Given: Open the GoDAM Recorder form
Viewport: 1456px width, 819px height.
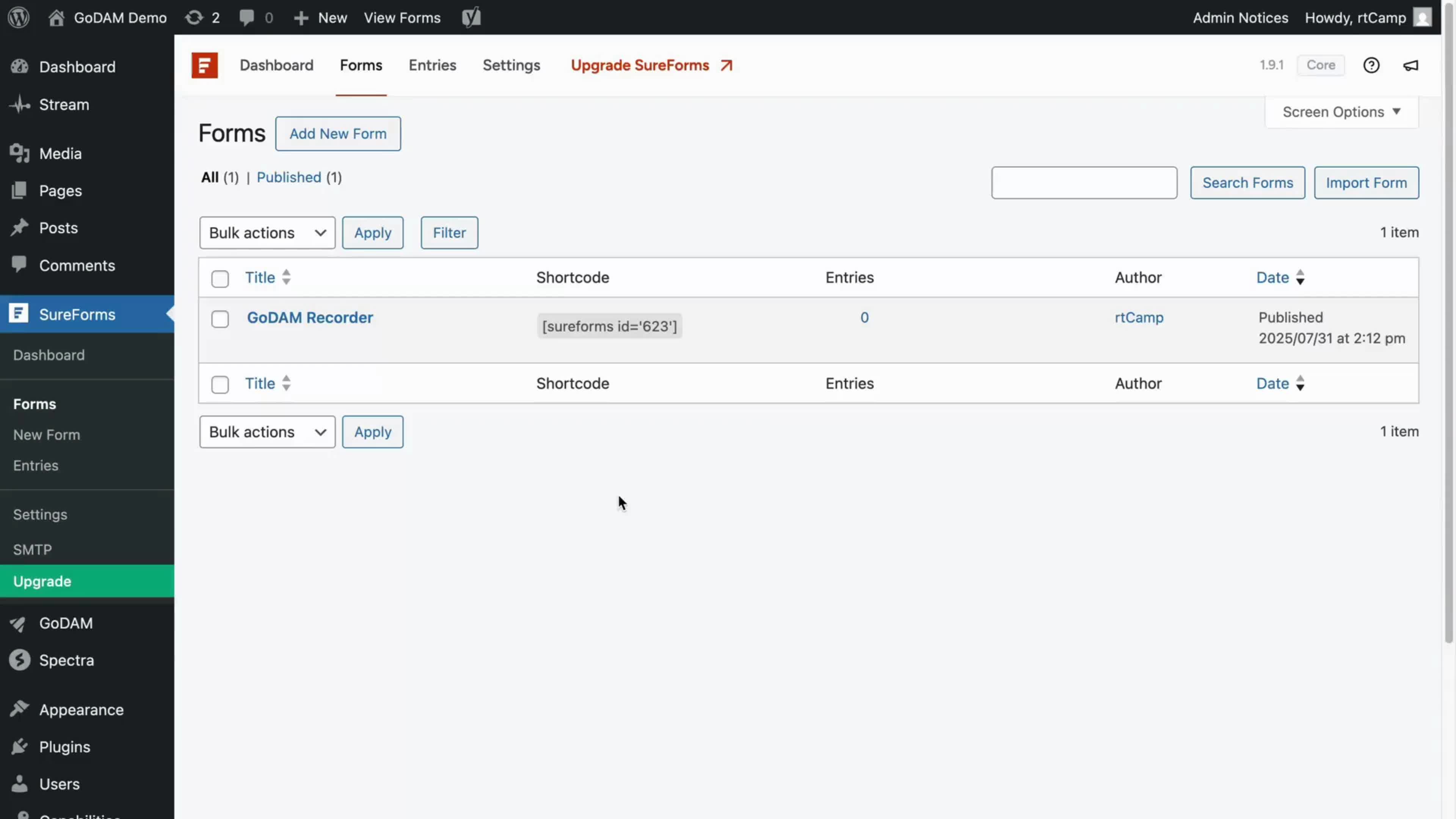Looking at the screenshot, I should (309, 317).
